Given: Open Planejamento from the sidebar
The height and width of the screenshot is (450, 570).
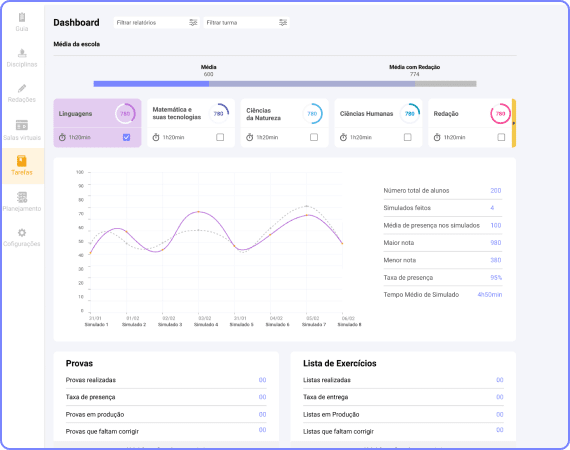Looking at the screenshot, I should coord(22,197).
